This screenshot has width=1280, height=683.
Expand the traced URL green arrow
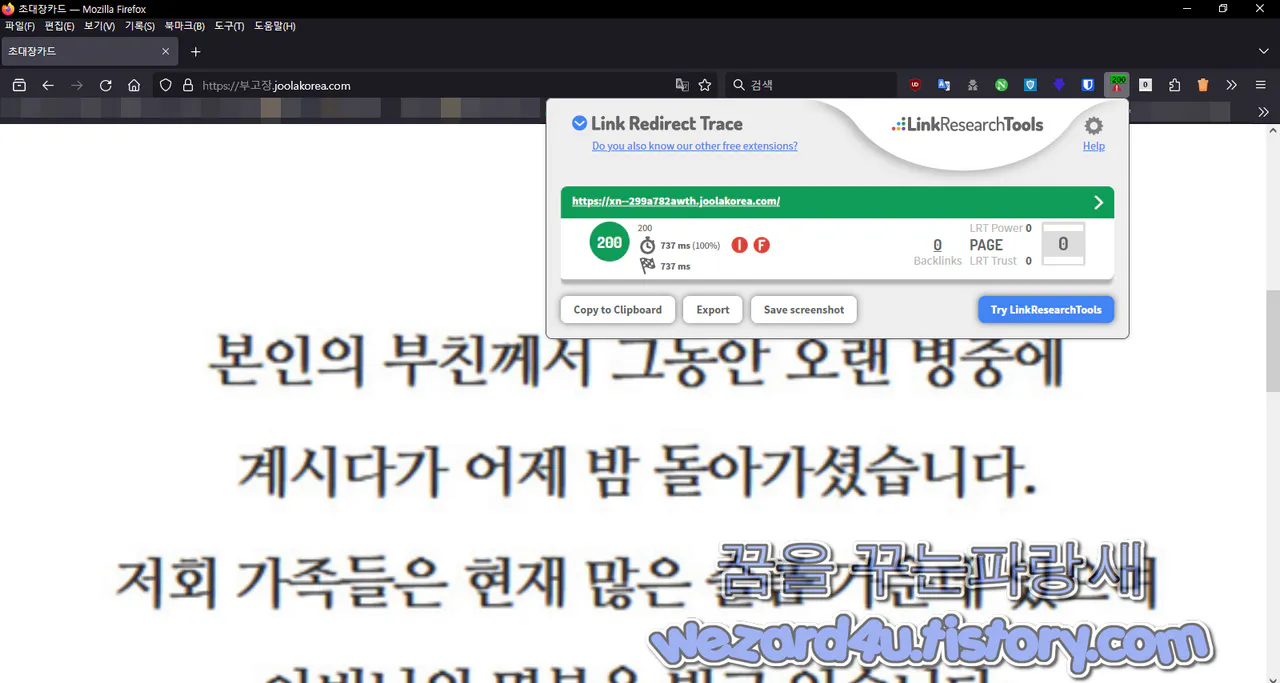[x=1098, y=202]
